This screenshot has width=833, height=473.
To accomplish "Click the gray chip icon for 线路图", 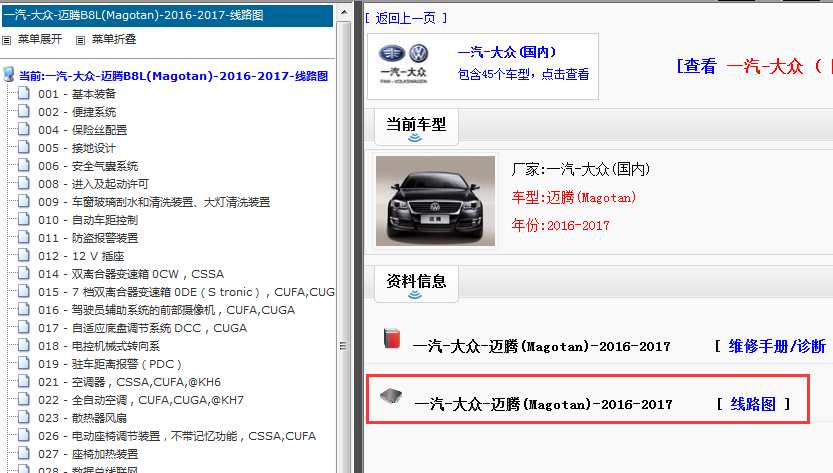I will coord(391,395).
